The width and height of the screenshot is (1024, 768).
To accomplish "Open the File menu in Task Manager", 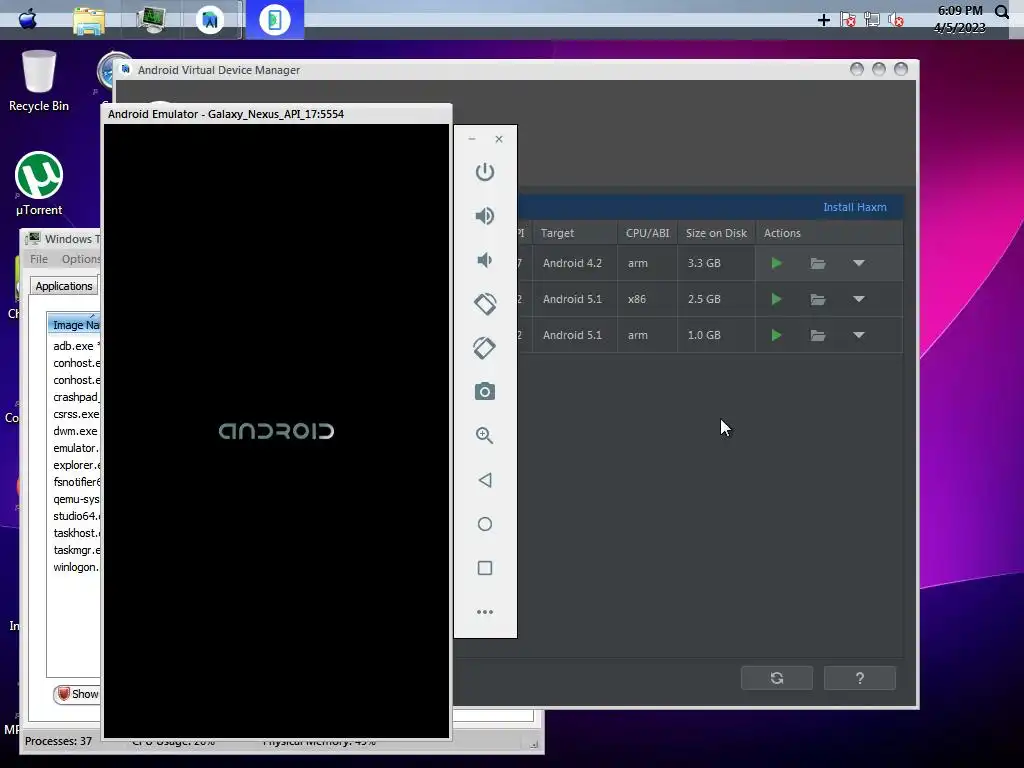I will pos(39,259).
